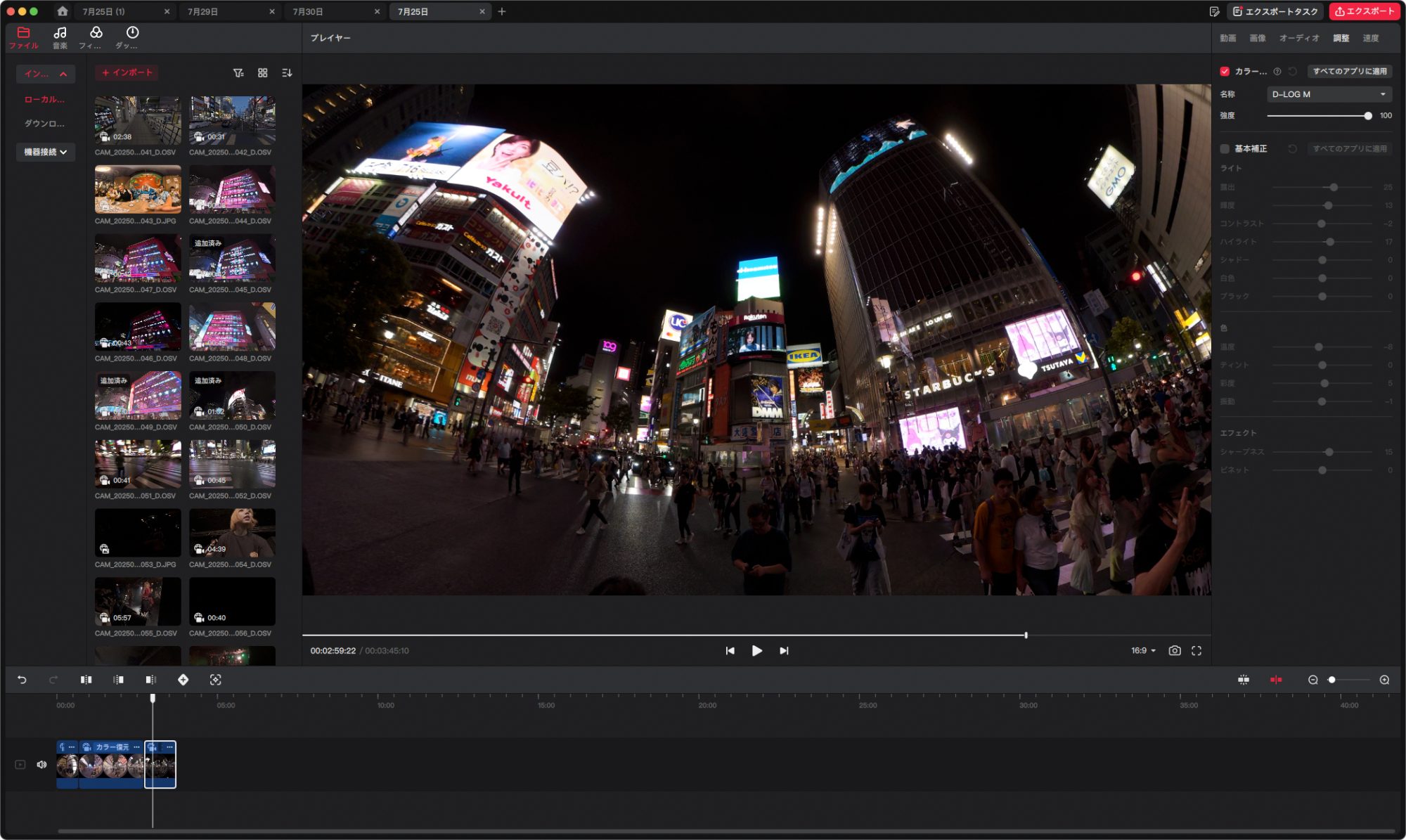Toggle the timeline track video visibility
1406x840 pixels.
(20, 765)
